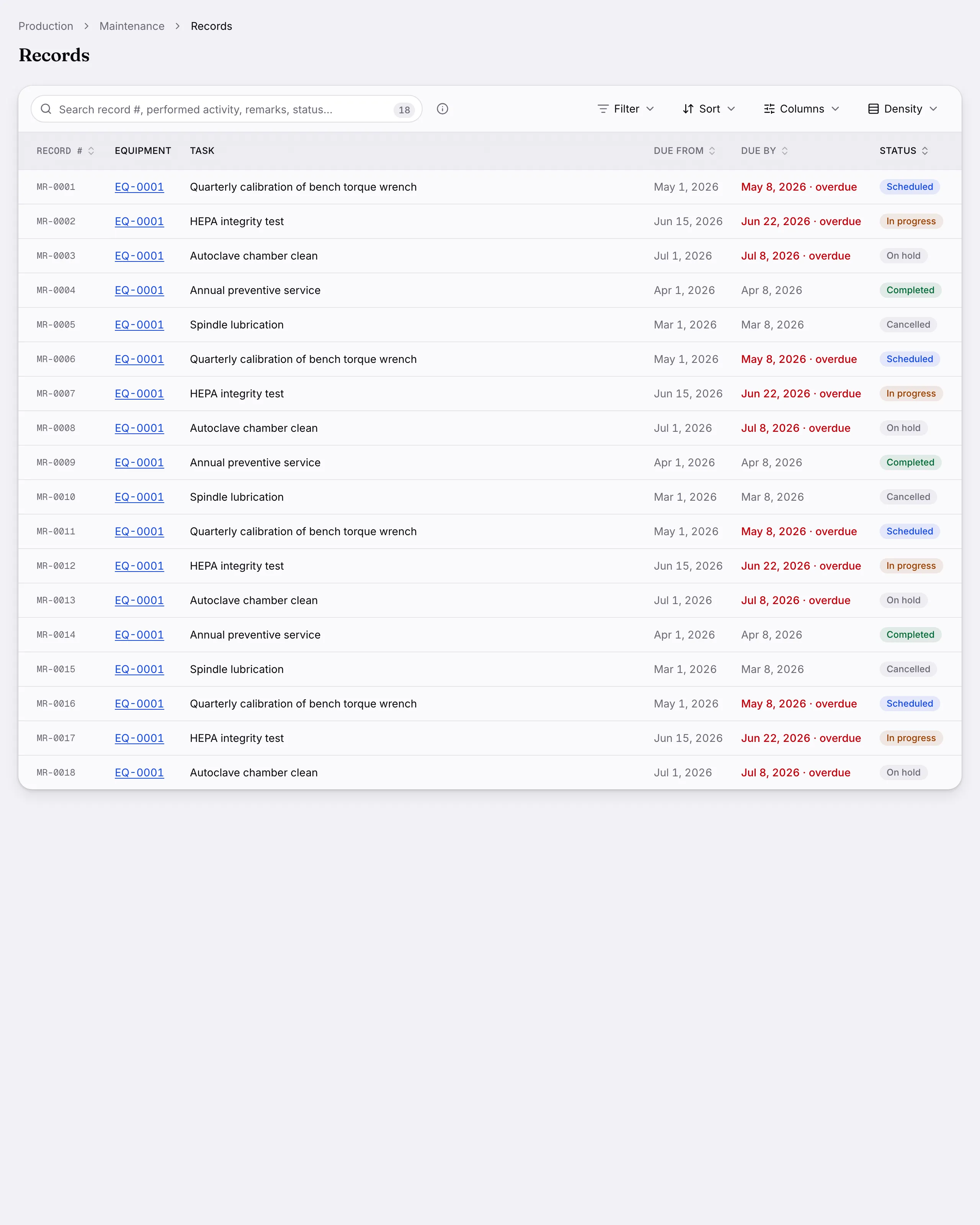
Task: Click the magnifier icon in search box
Action: click(46, 109)
